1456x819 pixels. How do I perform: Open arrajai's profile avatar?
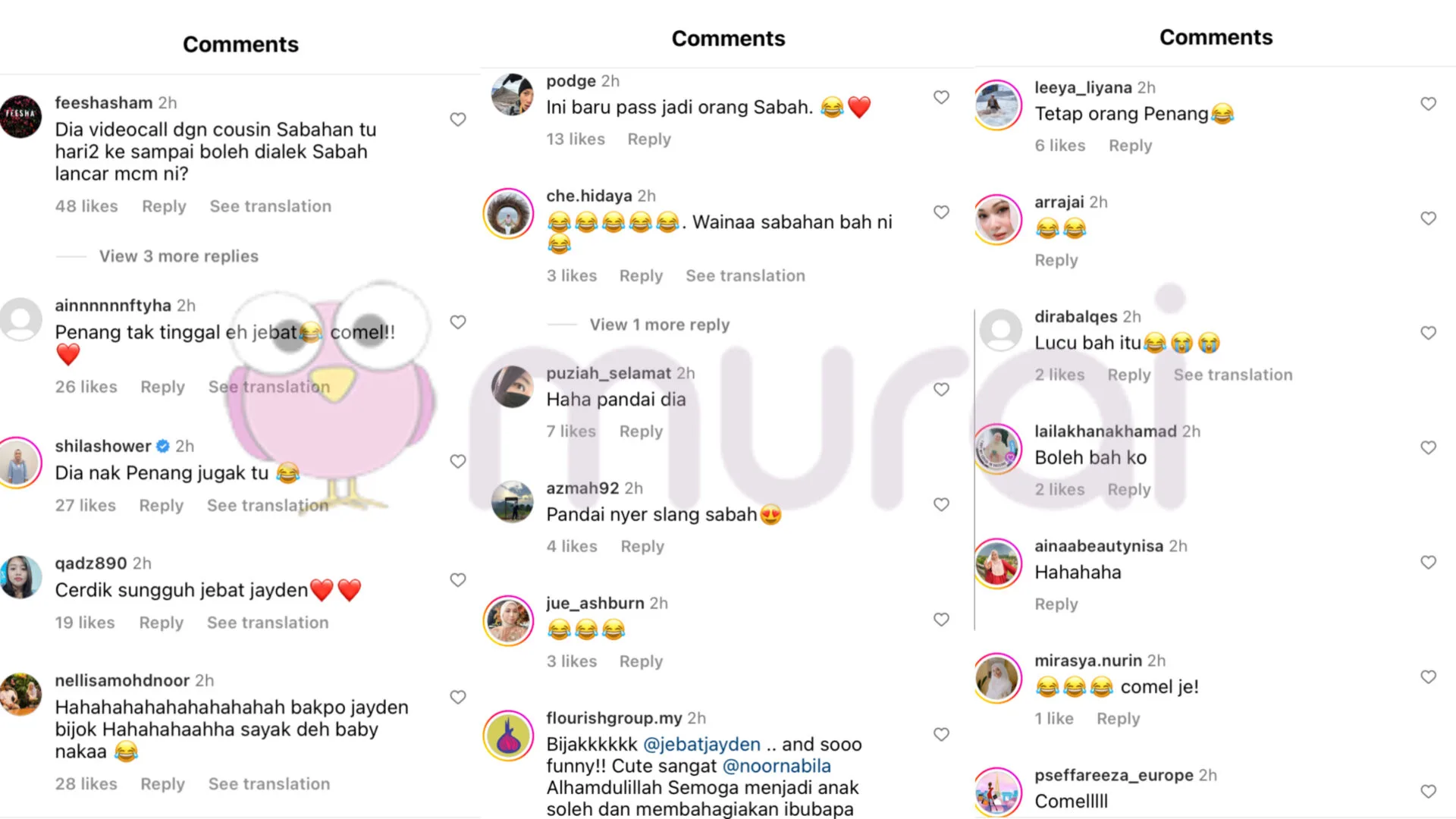click(997, 220)
